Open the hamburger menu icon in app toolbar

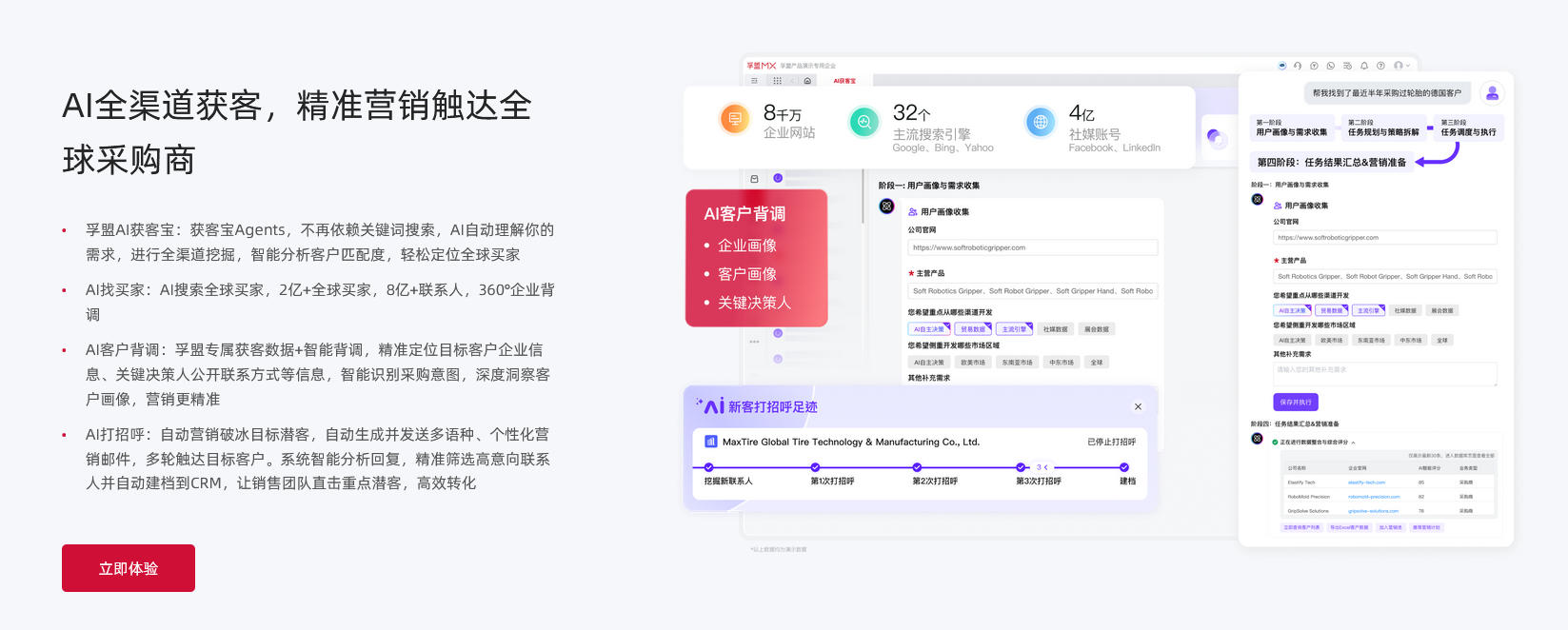(754, 81)
